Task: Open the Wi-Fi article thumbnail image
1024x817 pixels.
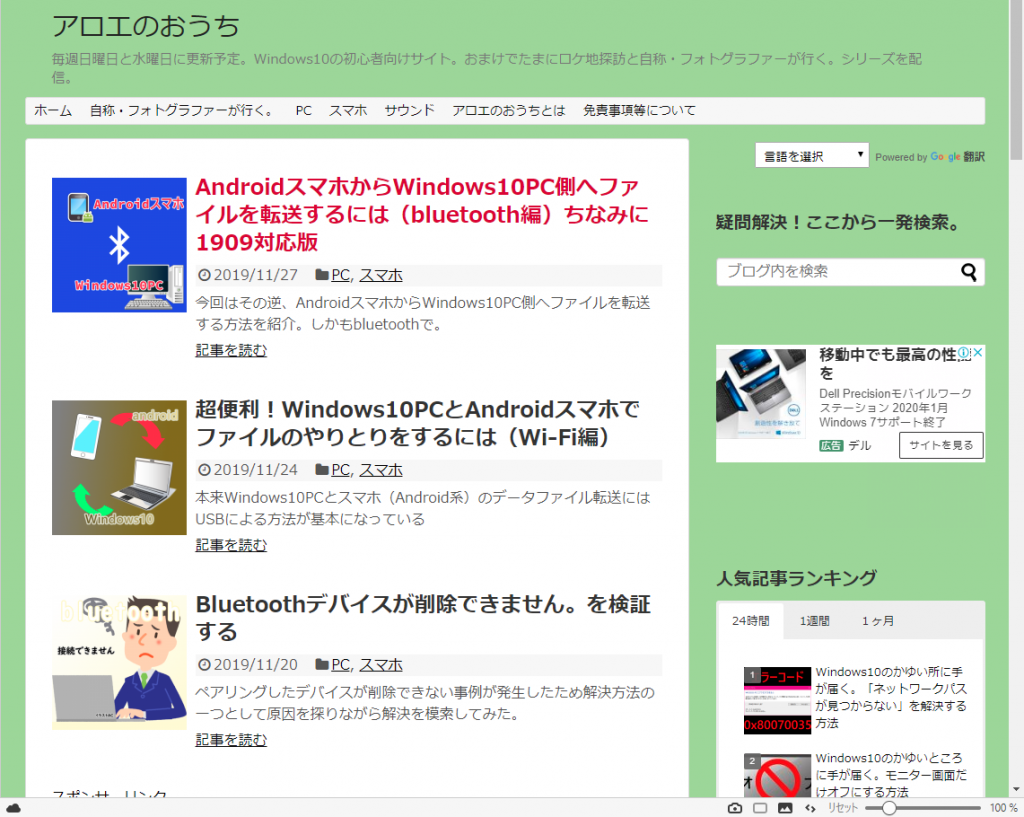Action: (x=119, y=467)
